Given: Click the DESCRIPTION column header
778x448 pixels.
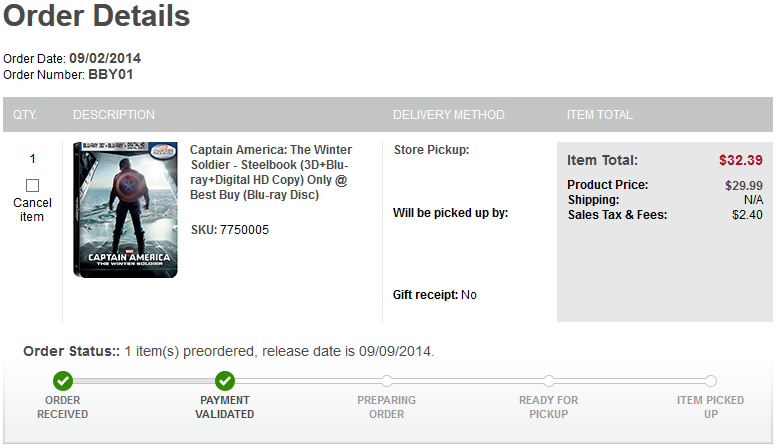Looking at the screenshot, I should 114,115.
